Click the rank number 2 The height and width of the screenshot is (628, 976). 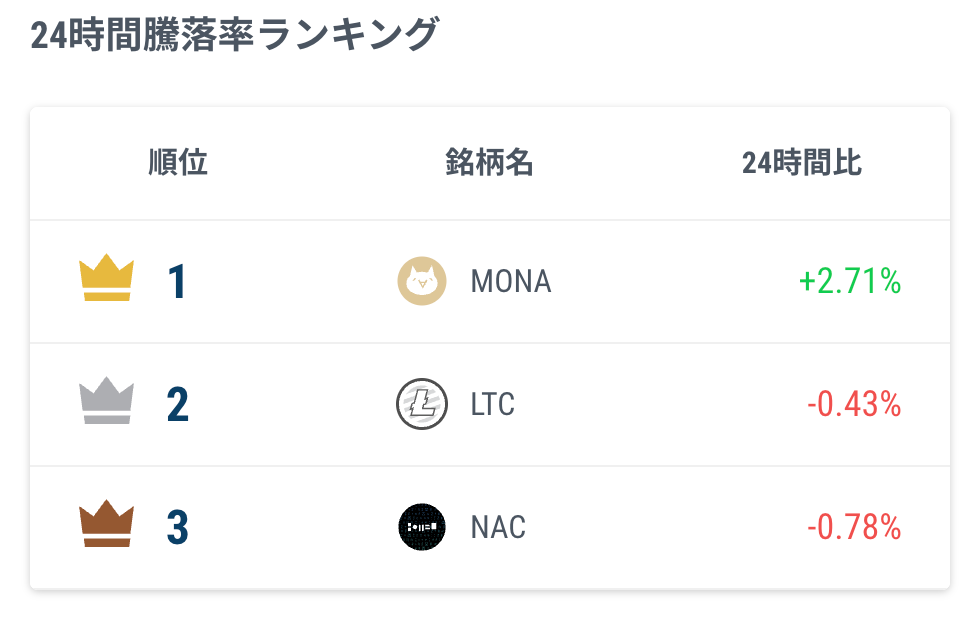178,405
